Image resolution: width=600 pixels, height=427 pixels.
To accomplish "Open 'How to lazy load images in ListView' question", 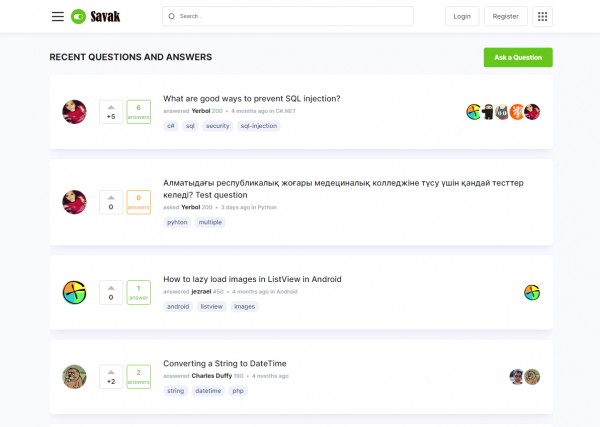I will pos(252,279).
